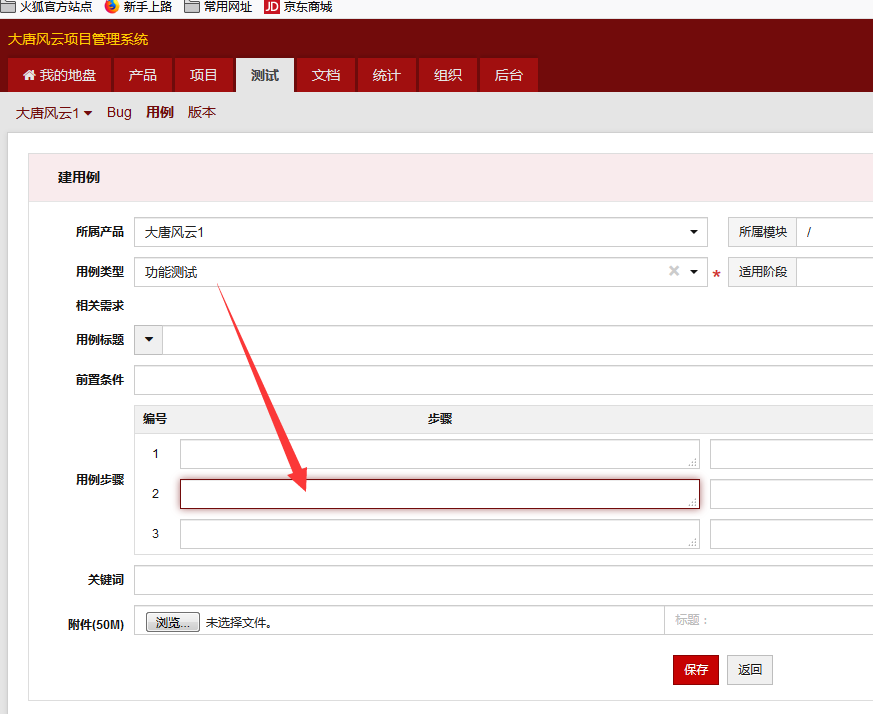Click the 大唐风云项目管理系统 title link
This screenshot has width=873, height=714.
[78, 40]
